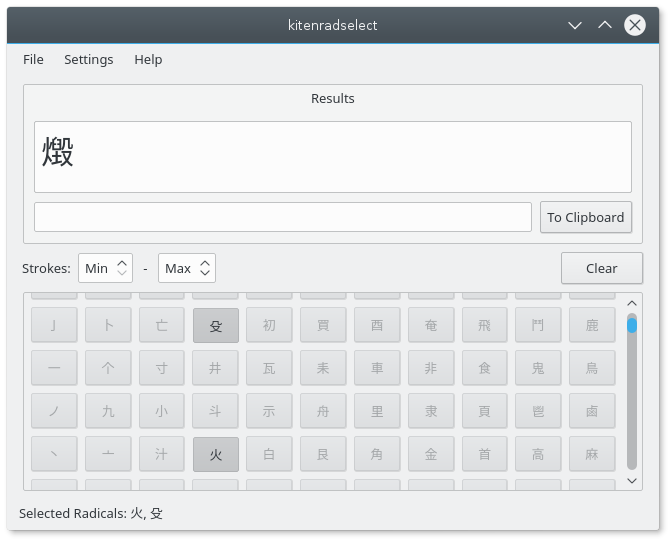The image size is (672, 543).
Task: Pick the 飛 radical button
Action: tap(485, 325)
